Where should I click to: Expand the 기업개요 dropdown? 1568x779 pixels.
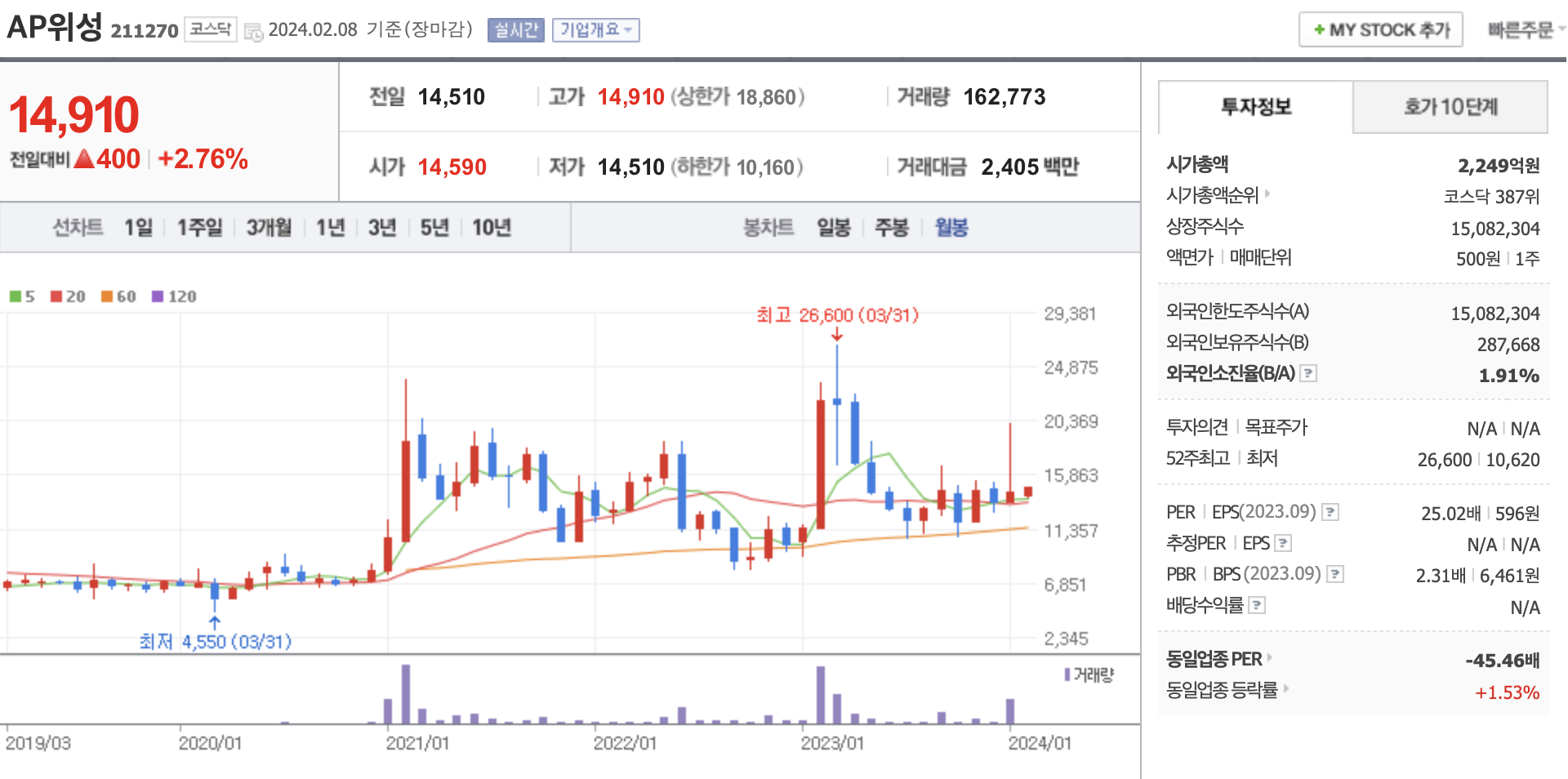pos(596,30)
